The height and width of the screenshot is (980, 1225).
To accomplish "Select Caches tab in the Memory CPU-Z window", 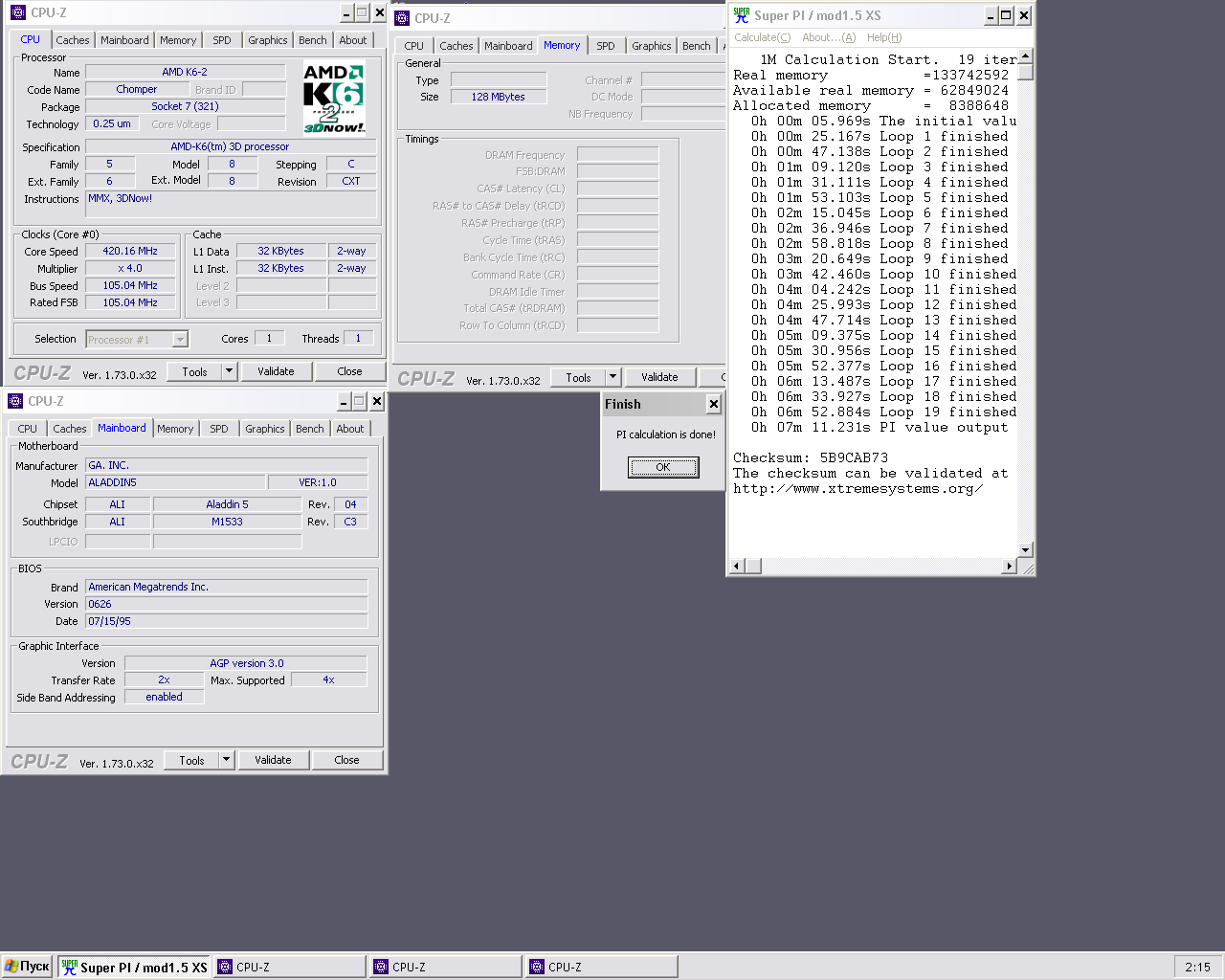I will click(457, 46).
